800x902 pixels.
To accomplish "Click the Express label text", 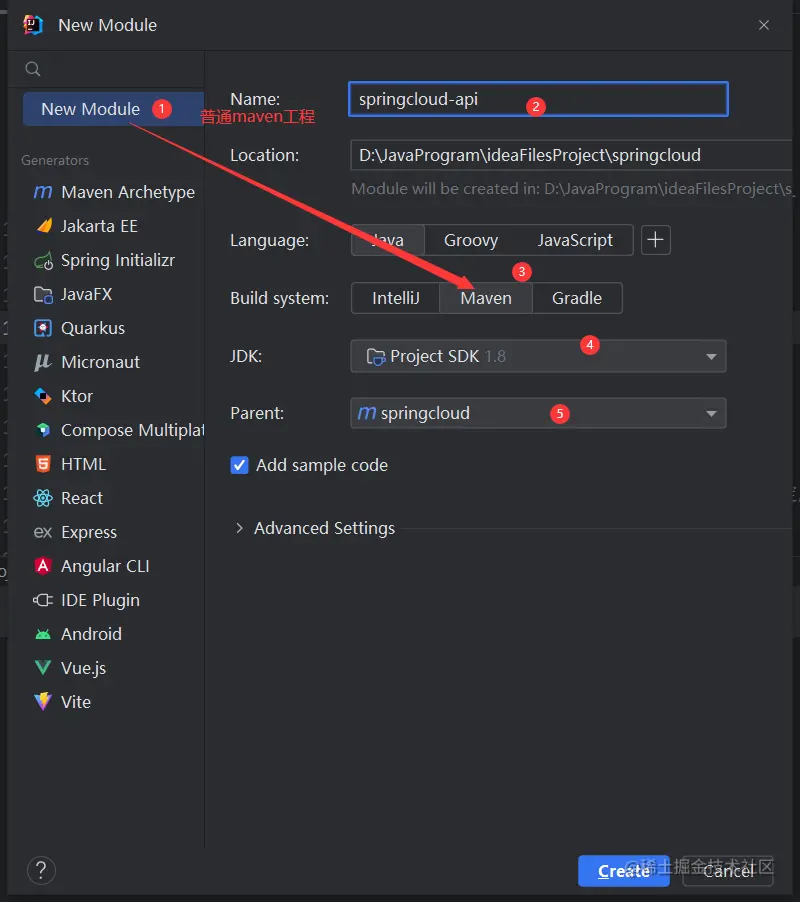I will 89,532.
